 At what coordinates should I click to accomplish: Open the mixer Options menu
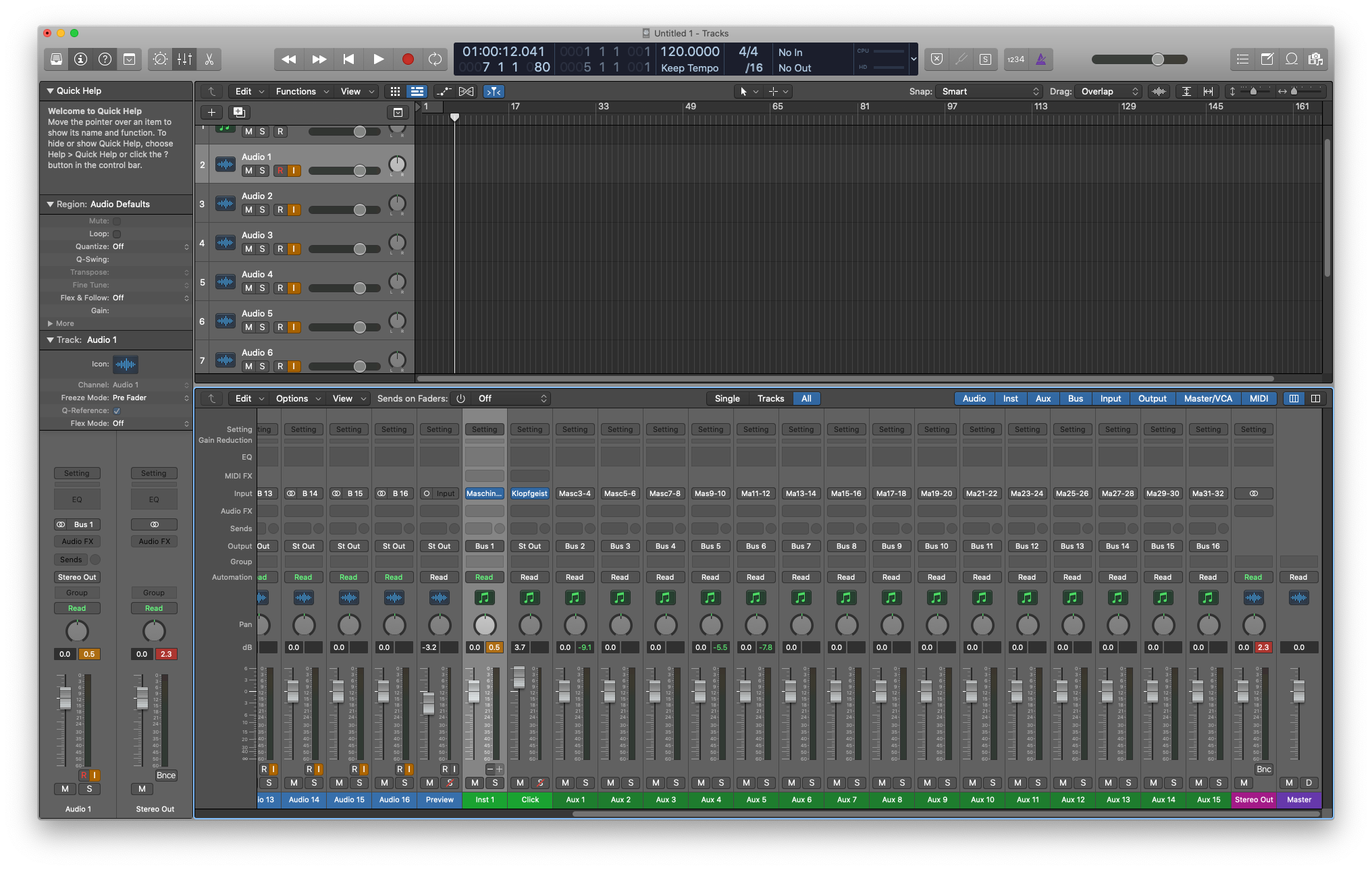pos(298,398)
